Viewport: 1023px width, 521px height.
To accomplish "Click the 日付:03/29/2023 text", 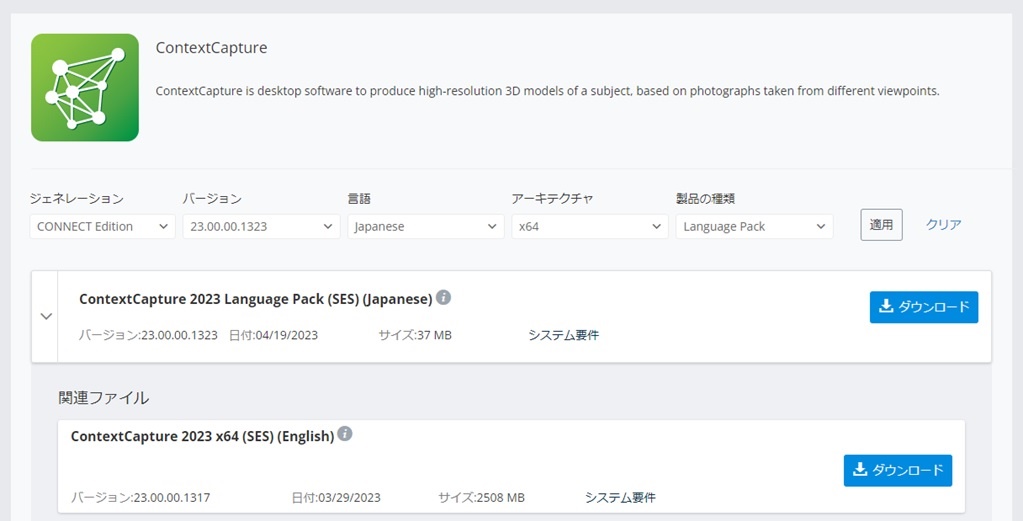I will coord(336,498).
